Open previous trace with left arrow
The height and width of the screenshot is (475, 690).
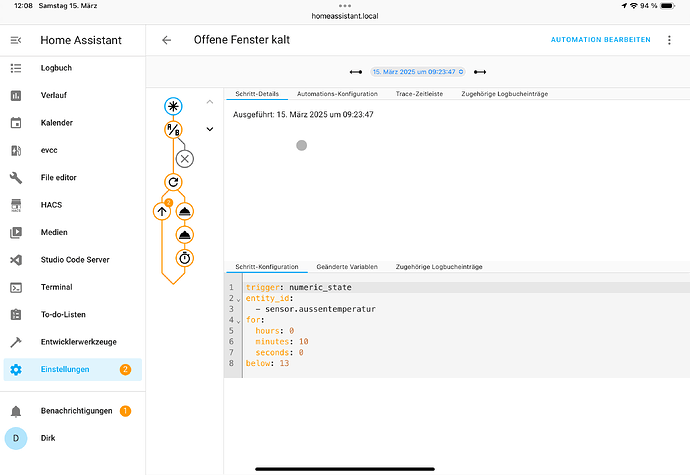coord(356,72)
